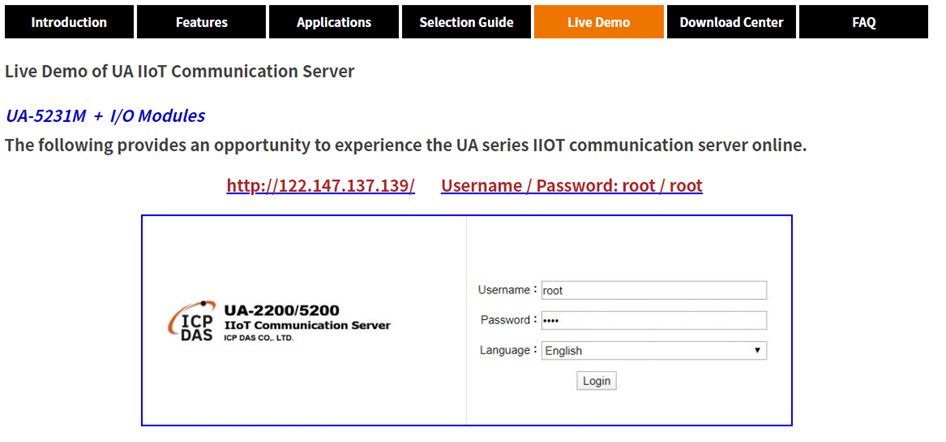Click the UA-2200/5200 product name text

(x=282, y=311)
